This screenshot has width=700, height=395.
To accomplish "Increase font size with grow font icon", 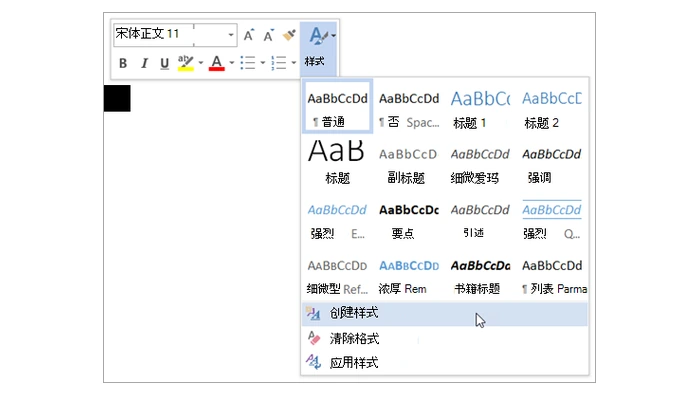I will click(249, 35).
